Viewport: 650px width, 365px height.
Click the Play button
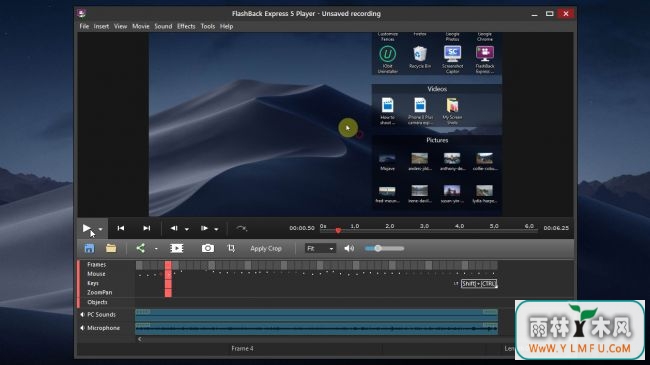86,228
